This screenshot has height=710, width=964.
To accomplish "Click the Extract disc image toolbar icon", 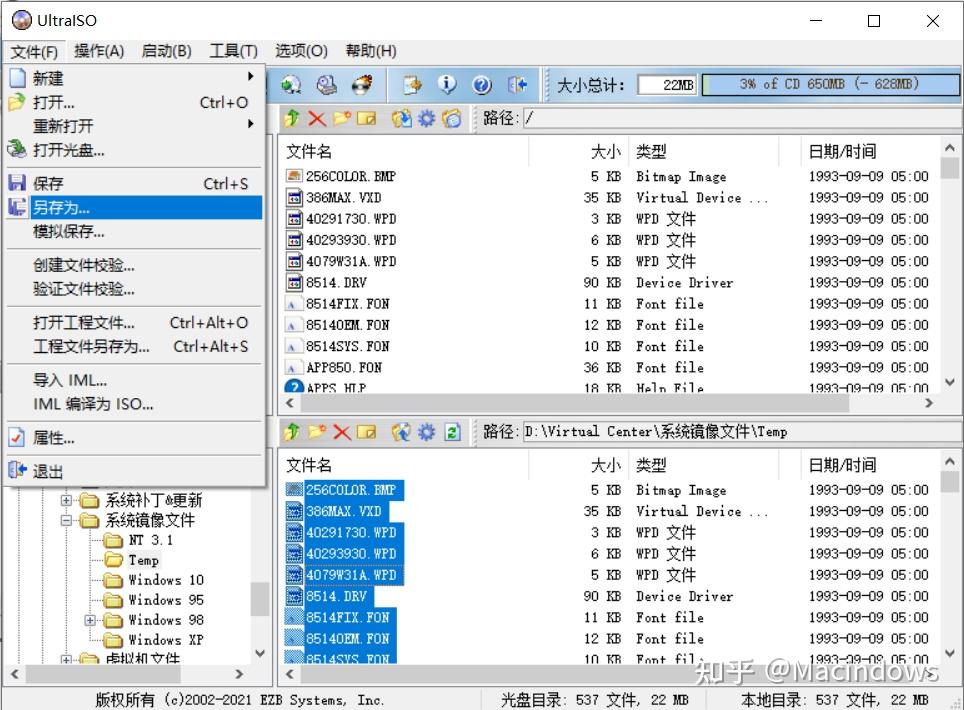I will [291, 84].
